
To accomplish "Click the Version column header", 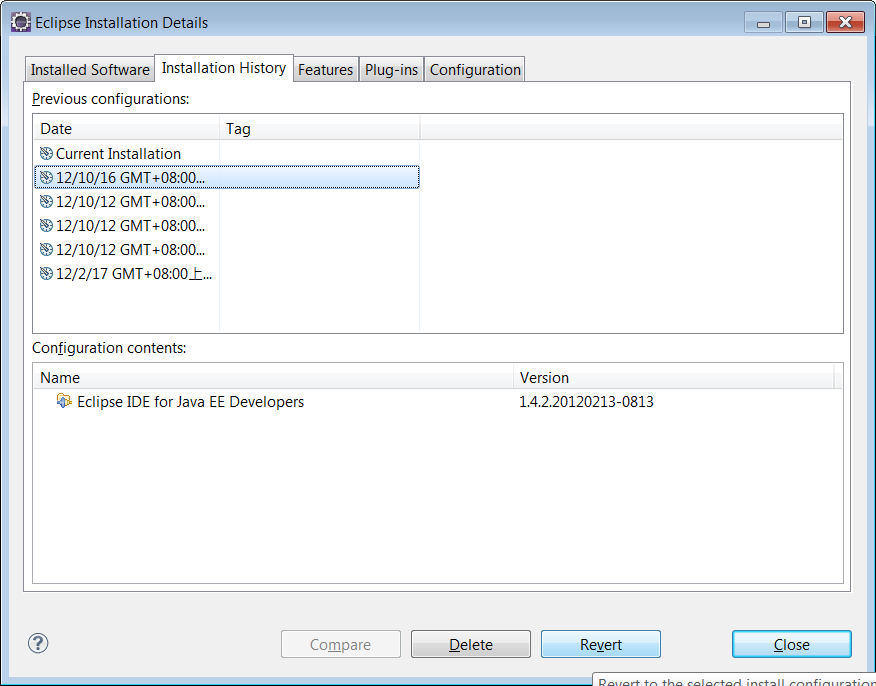I will (x=673, y=378).
